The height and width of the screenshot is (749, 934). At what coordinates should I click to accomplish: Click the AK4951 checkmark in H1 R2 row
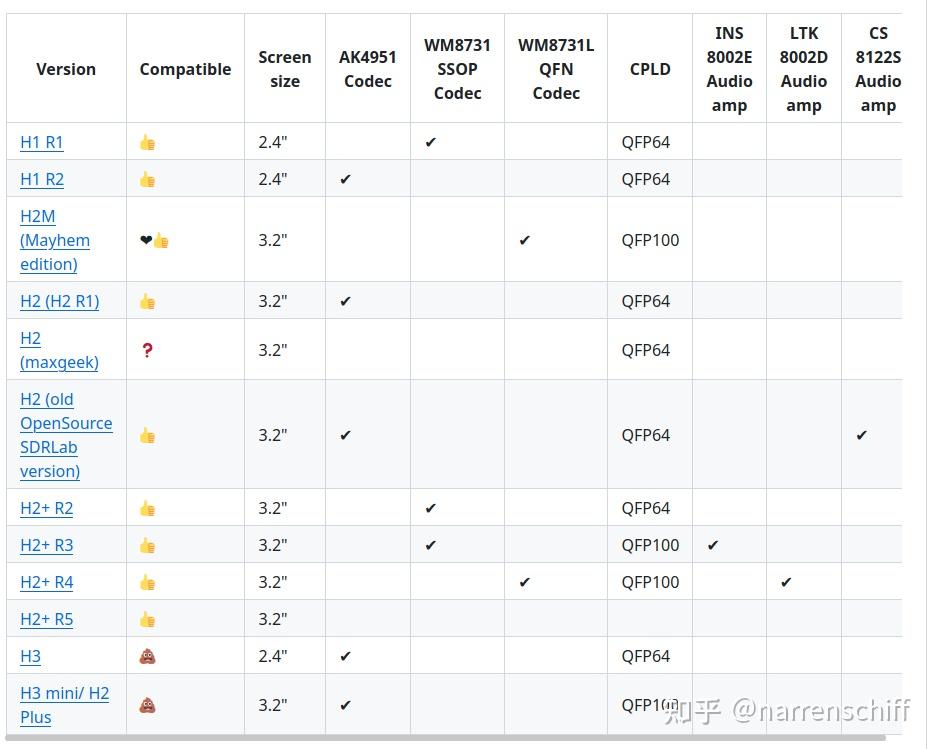tap(346, 179)
